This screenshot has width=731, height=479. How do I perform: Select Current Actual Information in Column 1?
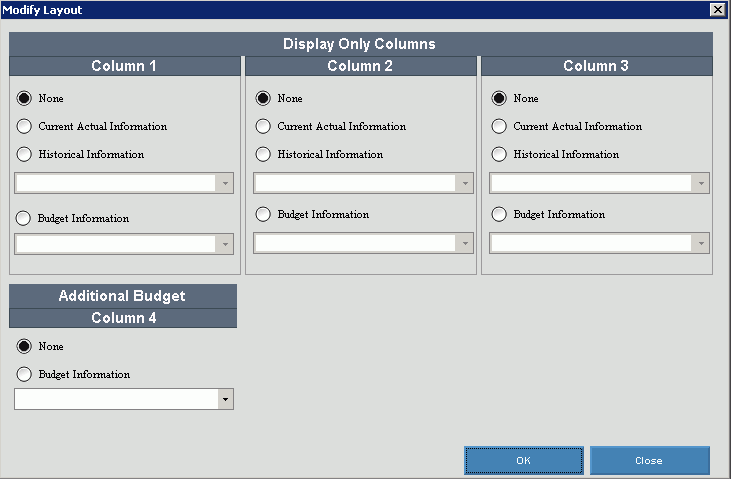[24, 126]
